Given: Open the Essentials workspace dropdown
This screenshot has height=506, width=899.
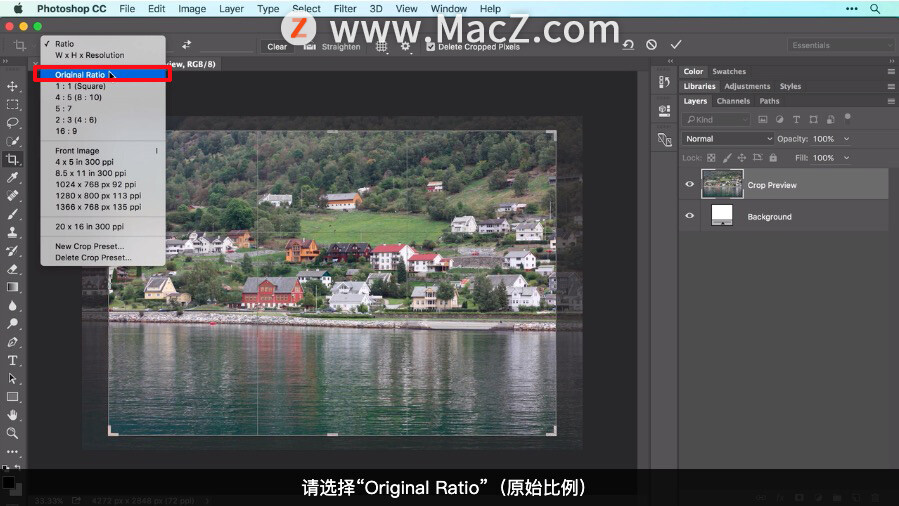Looking at the screenshot, I should 840,45.
